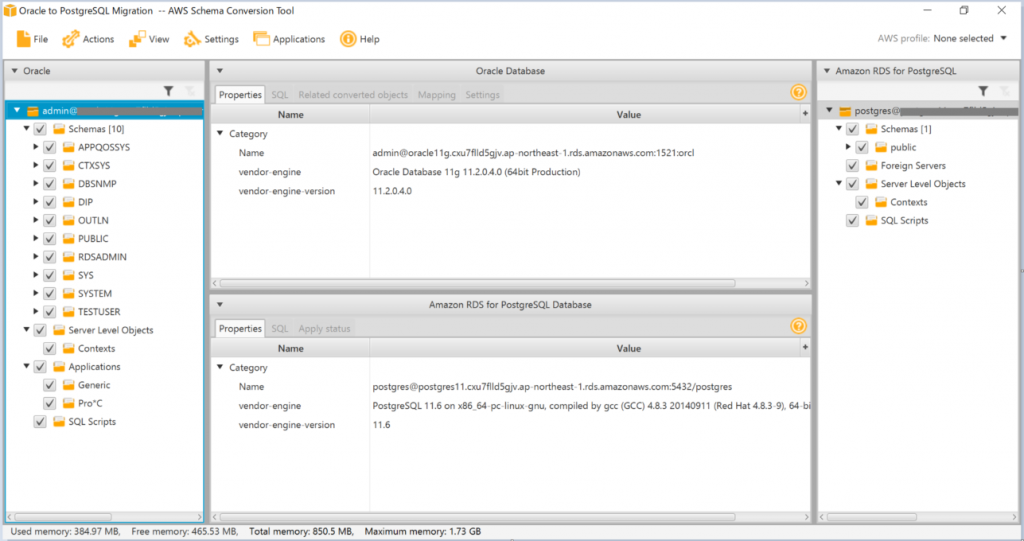Open the Apply status tab

pos(324,329)
